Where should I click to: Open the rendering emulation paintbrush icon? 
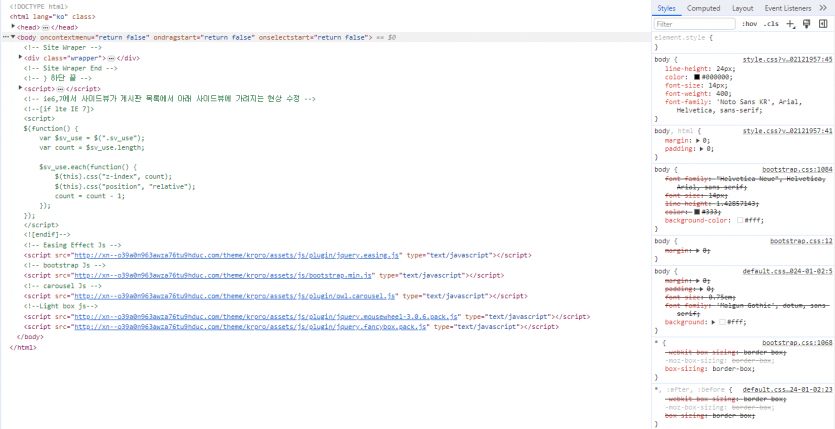(x=807, y=24)
